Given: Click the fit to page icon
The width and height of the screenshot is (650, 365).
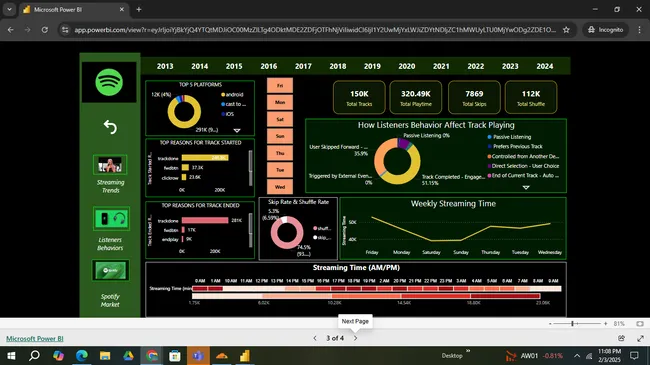Looking at the screenshot, I should tap(640, 324).
